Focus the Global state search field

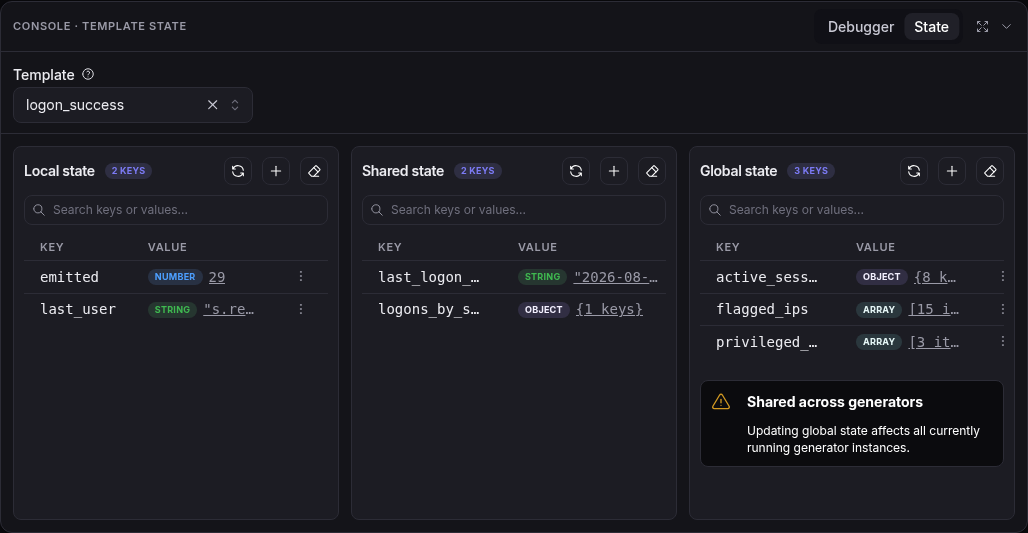point(852,210)
